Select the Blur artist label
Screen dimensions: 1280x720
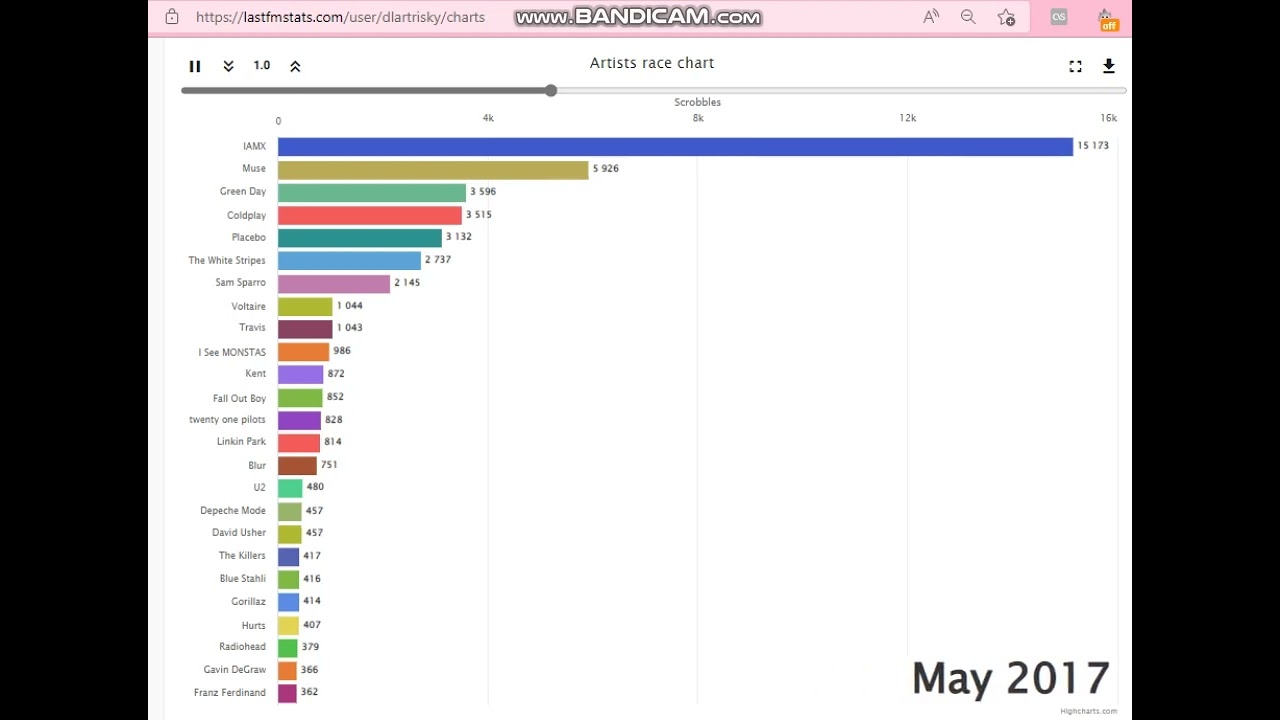pos(257,465)
